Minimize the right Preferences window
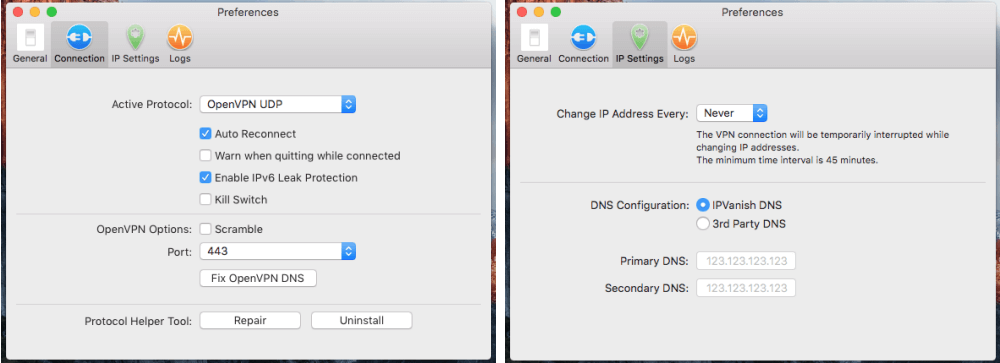1000x363 pixels. pyautogui.click(x=539, y=12)
